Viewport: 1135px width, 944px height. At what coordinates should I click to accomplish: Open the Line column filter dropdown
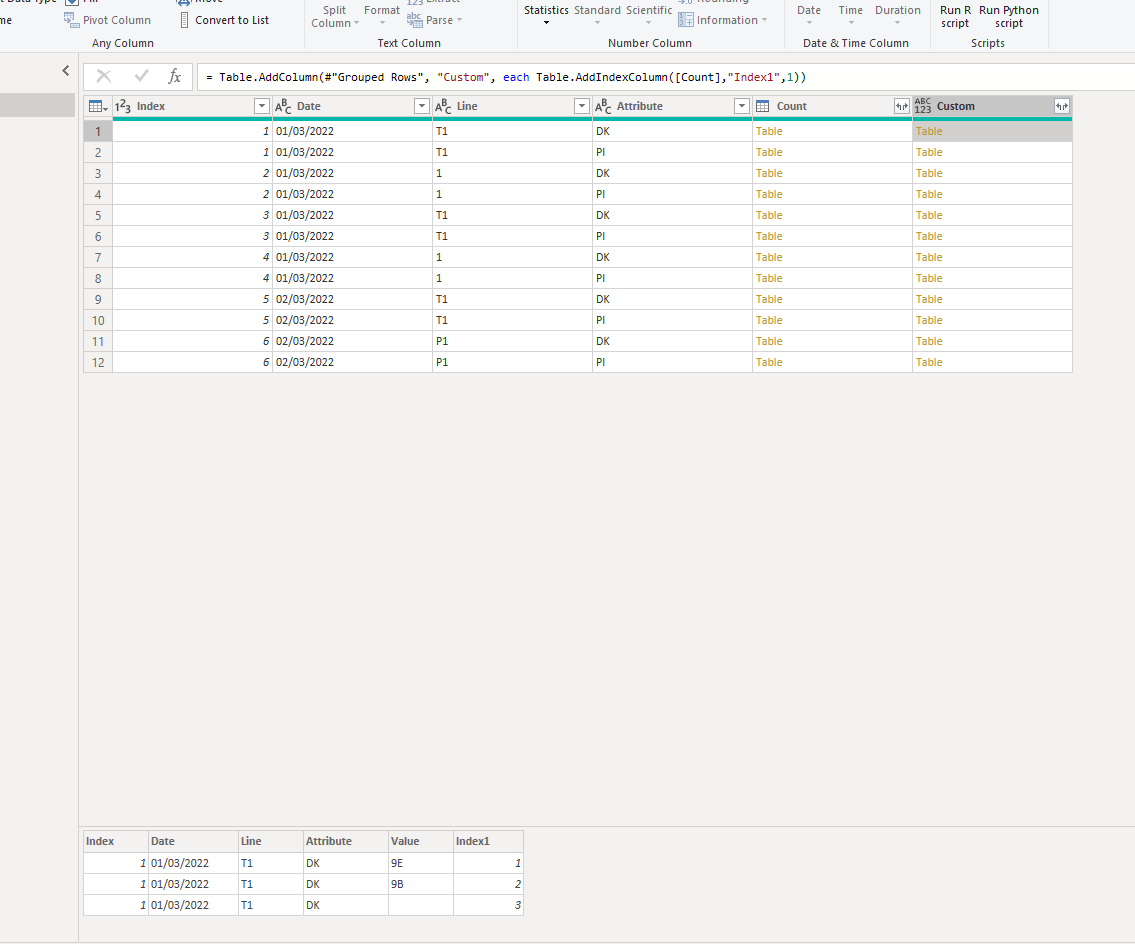click(x=581, y=106)
